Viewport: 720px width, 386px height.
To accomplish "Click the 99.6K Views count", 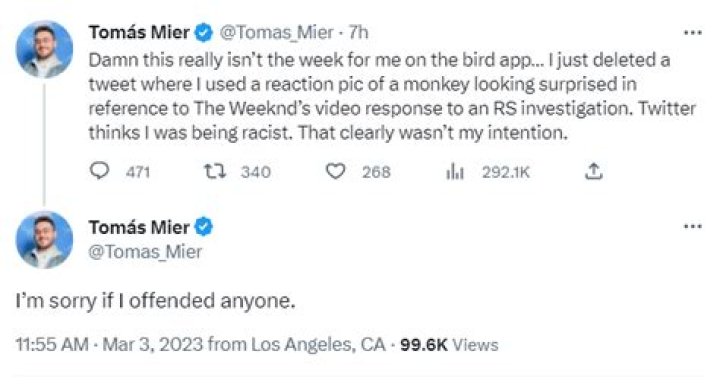I will point(449,345).
